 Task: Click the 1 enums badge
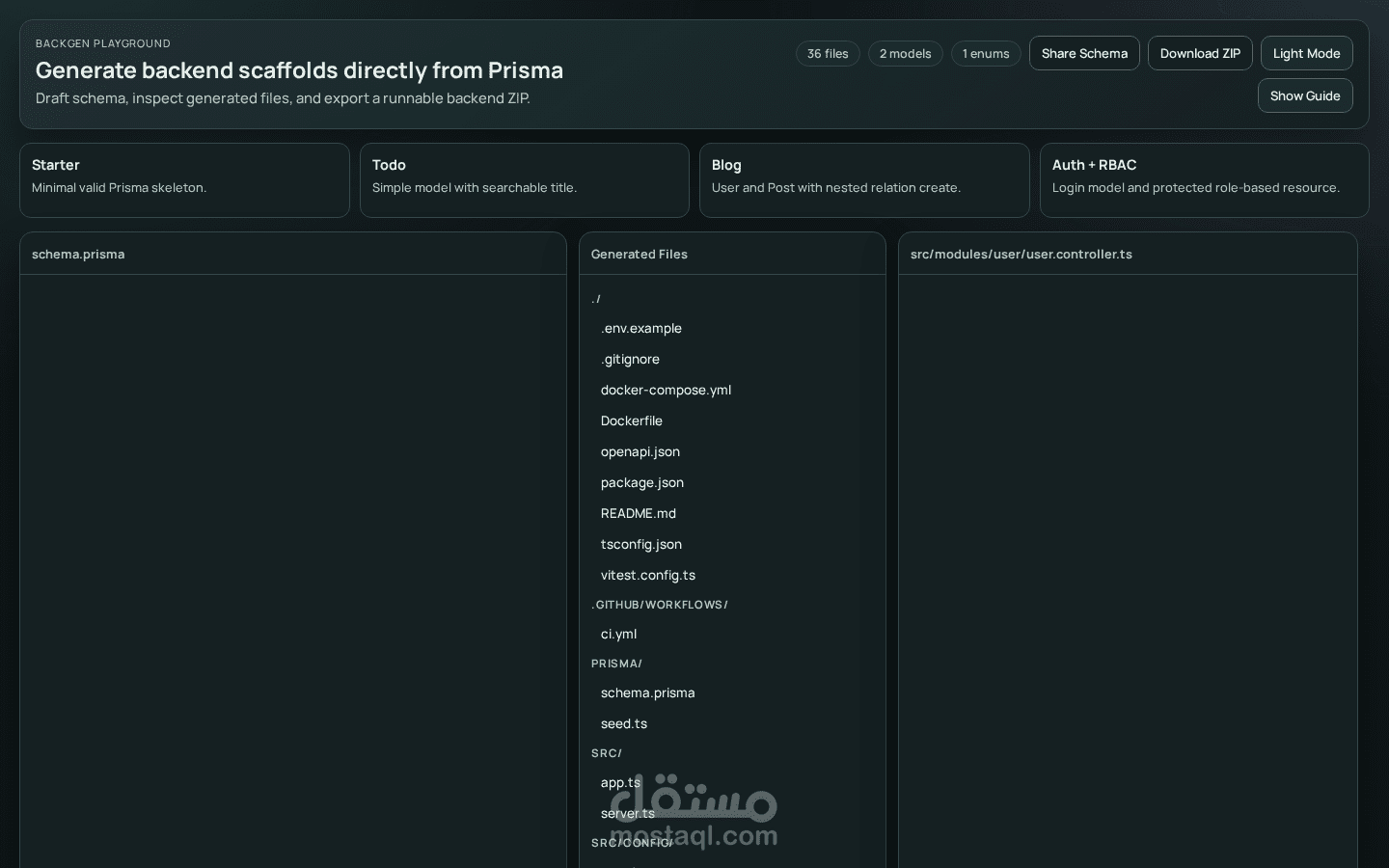click(985, 53)
